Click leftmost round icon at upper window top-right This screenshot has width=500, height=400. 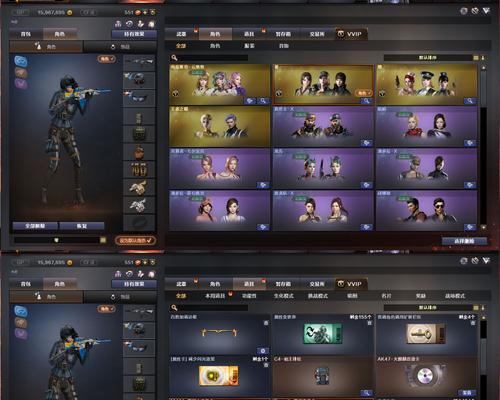point(464,11)
